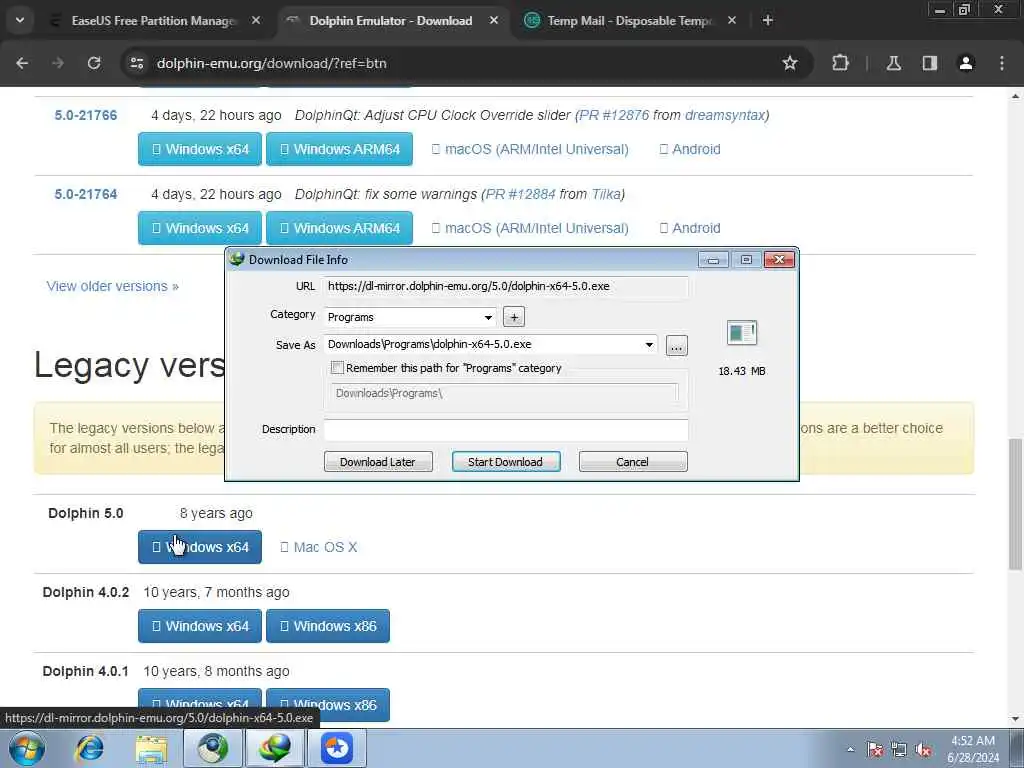Open PR #12876 link
This screenshot has height=768, width=1024.
614,116
